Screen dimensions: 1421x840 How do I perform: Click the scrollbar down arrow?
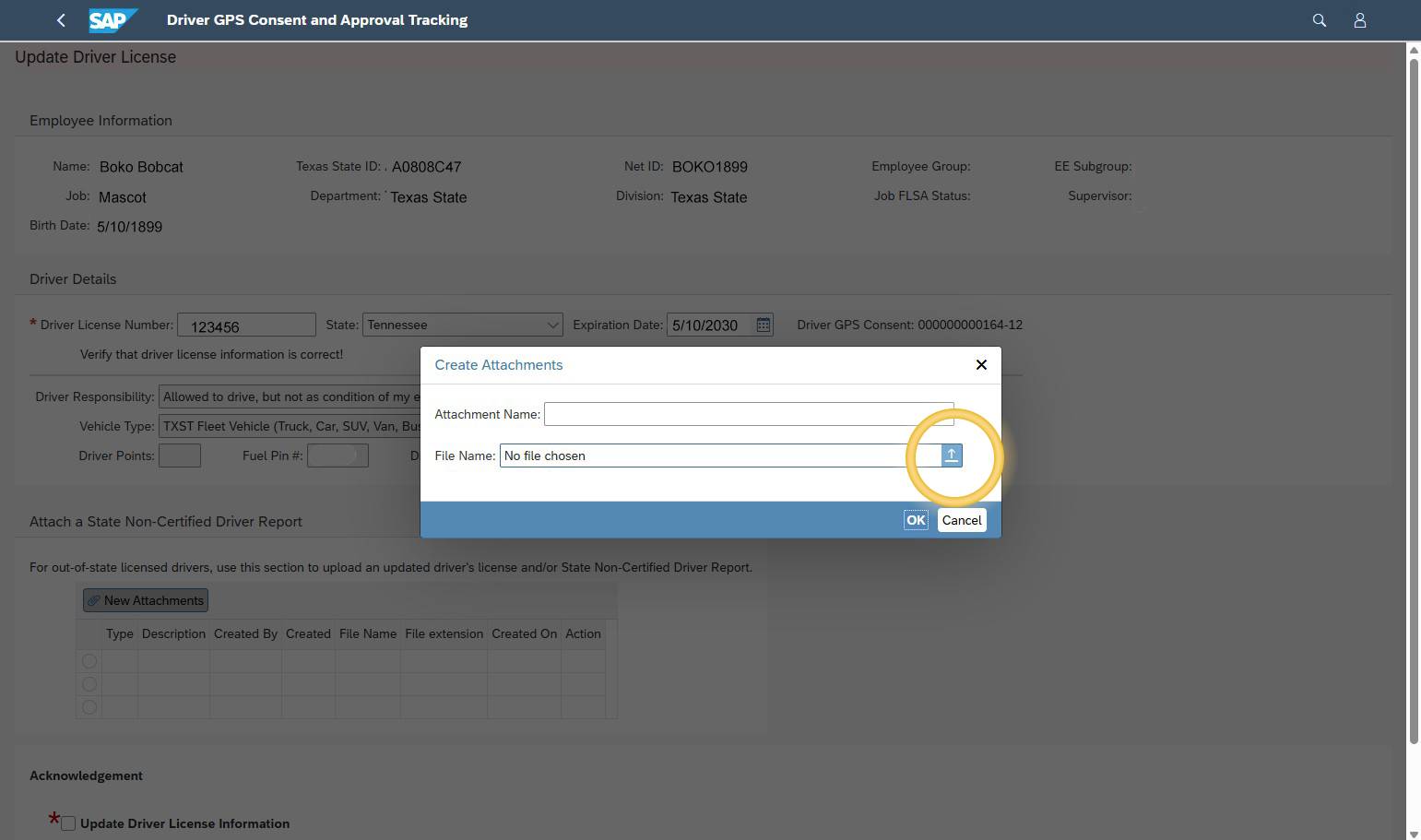1414,832
